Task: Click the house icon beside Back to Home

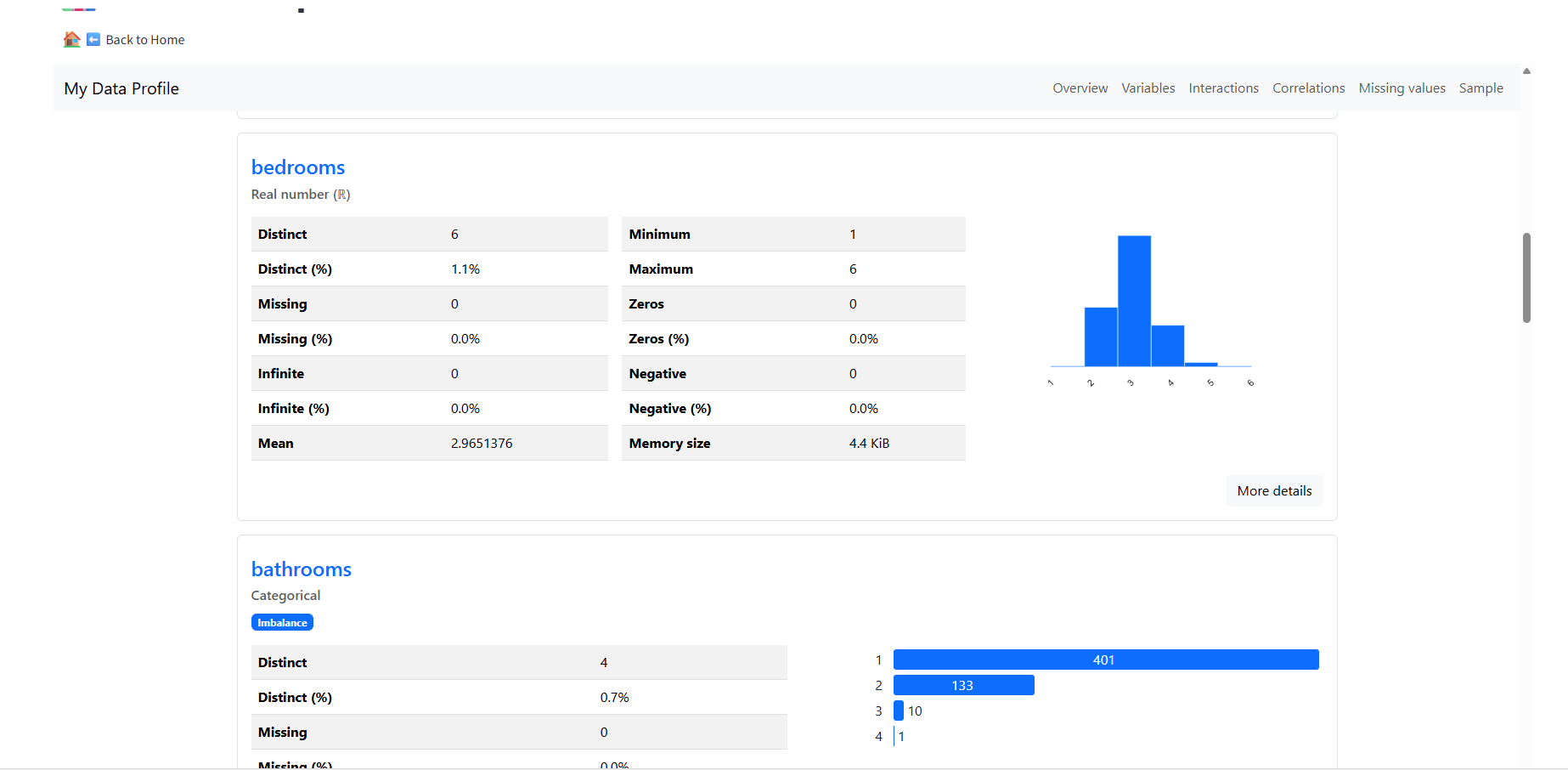Action: pyautogui.click(x=71, y=39)
